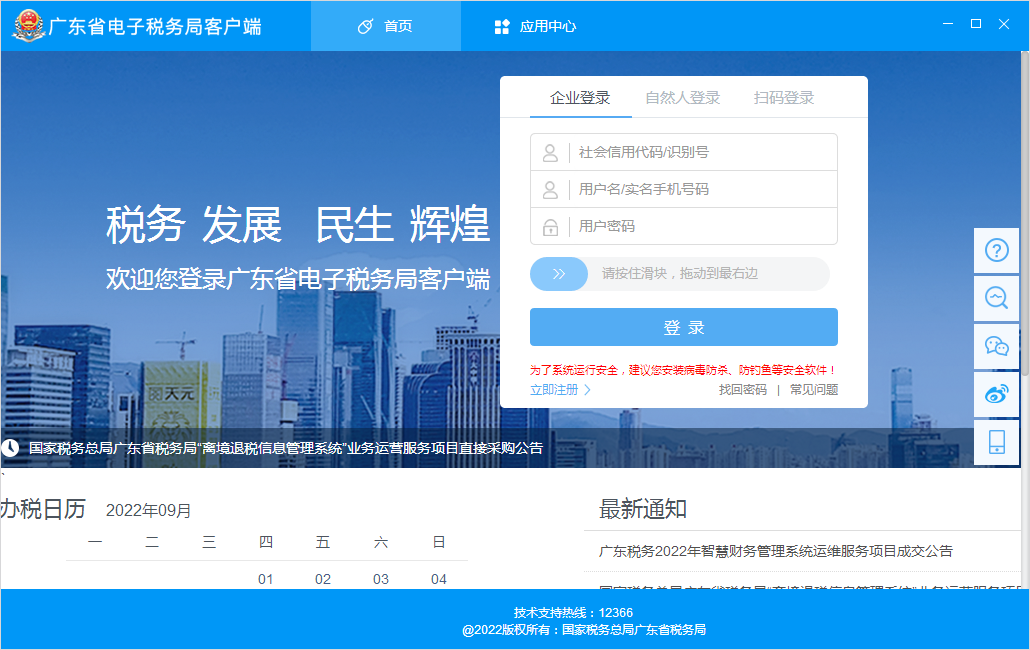Open the 找回密码 link
Viewport: 1030px width, 650px height.
point(742,390)
